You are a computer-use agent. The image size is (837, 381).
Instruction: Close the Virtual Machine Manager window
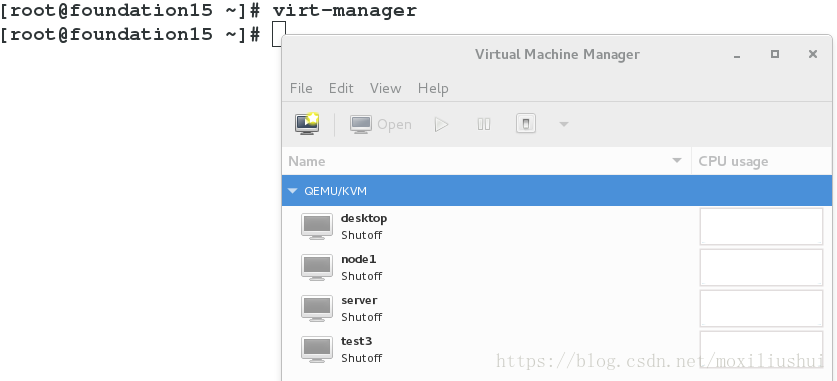coord(812,54)
